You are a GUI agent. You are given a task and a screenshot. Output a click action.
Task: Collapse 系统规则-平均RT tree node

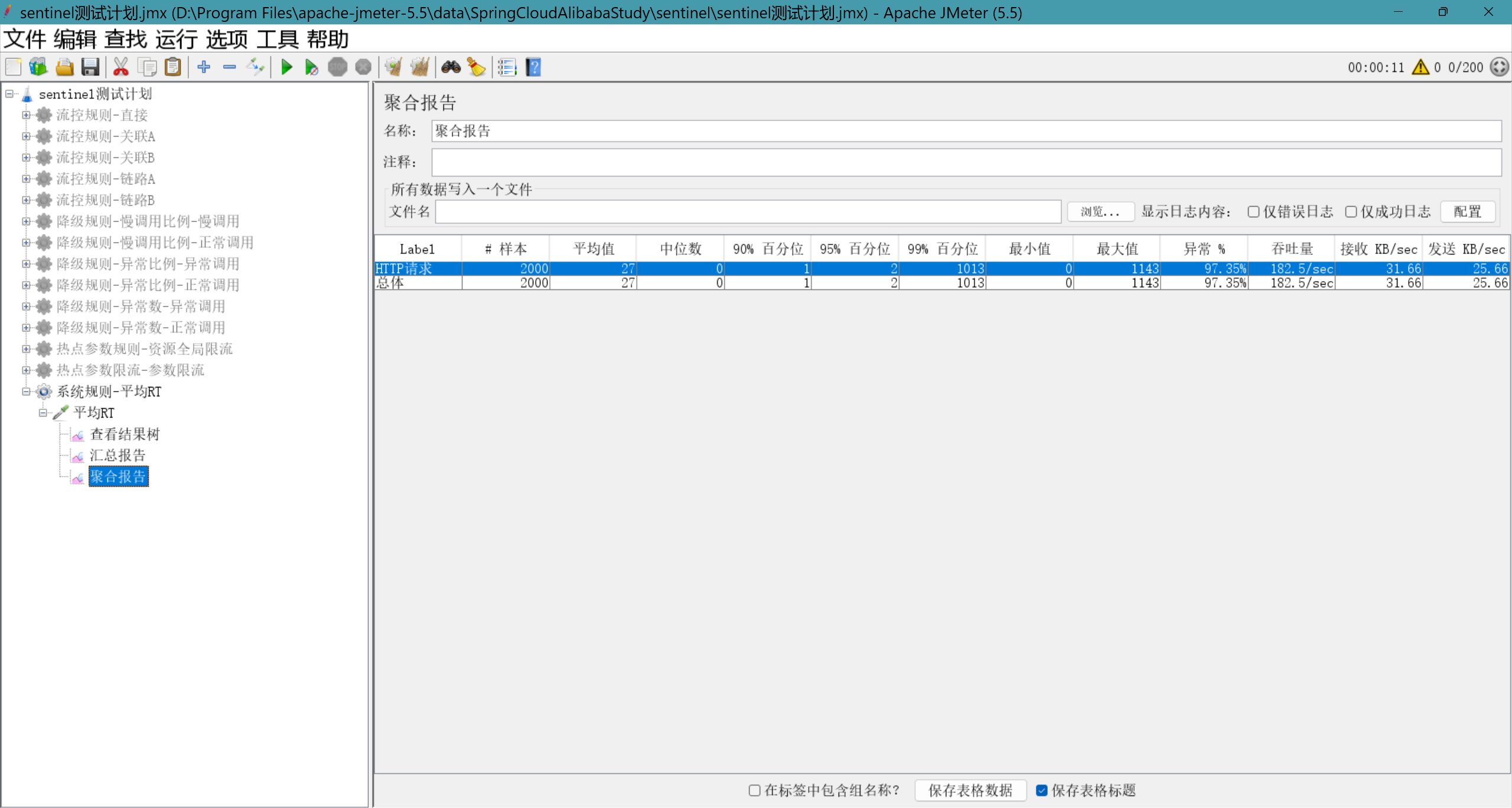pyautogui.click(x=26, y=392)
